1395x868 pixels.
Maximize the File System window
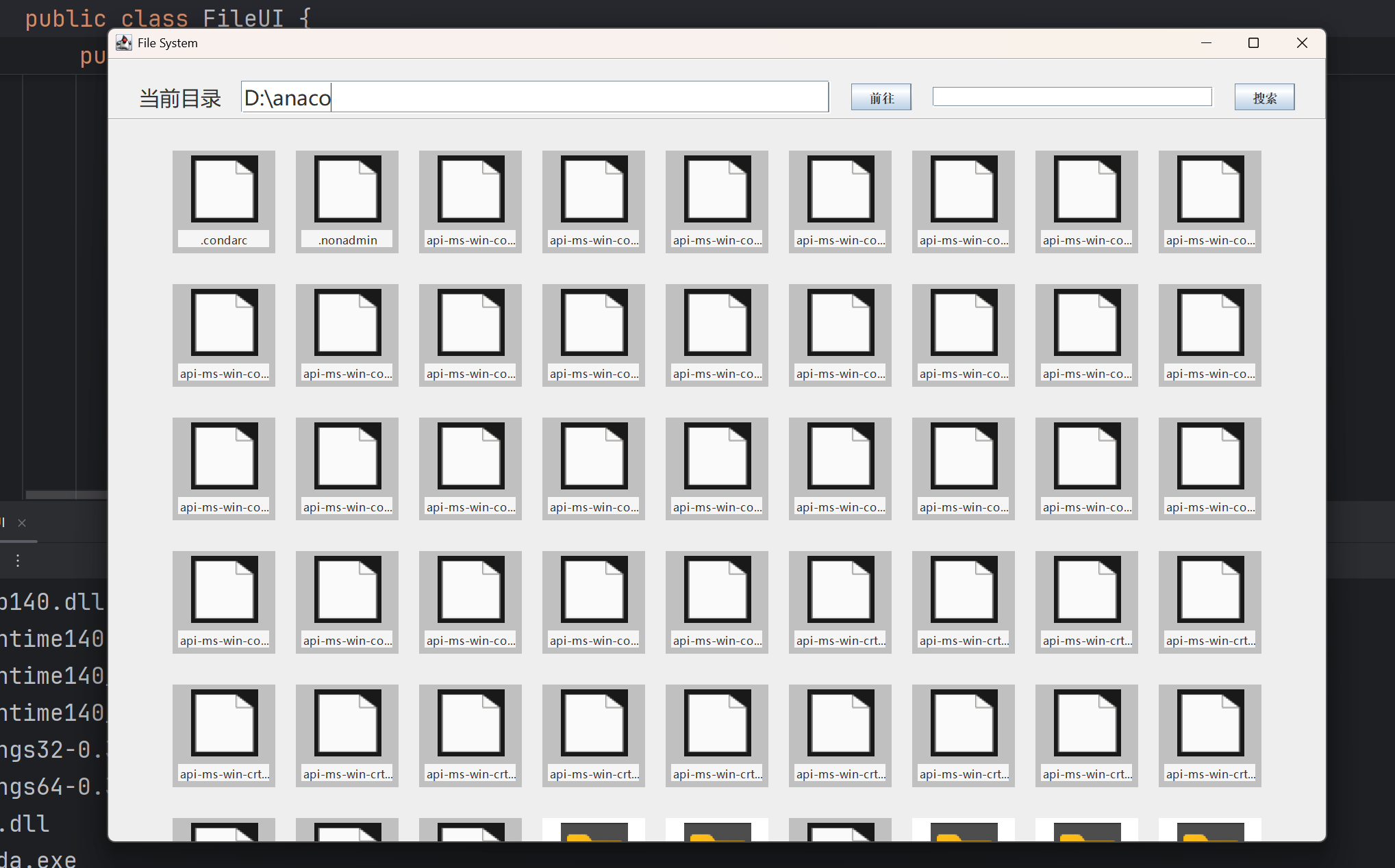[1253, 43]
